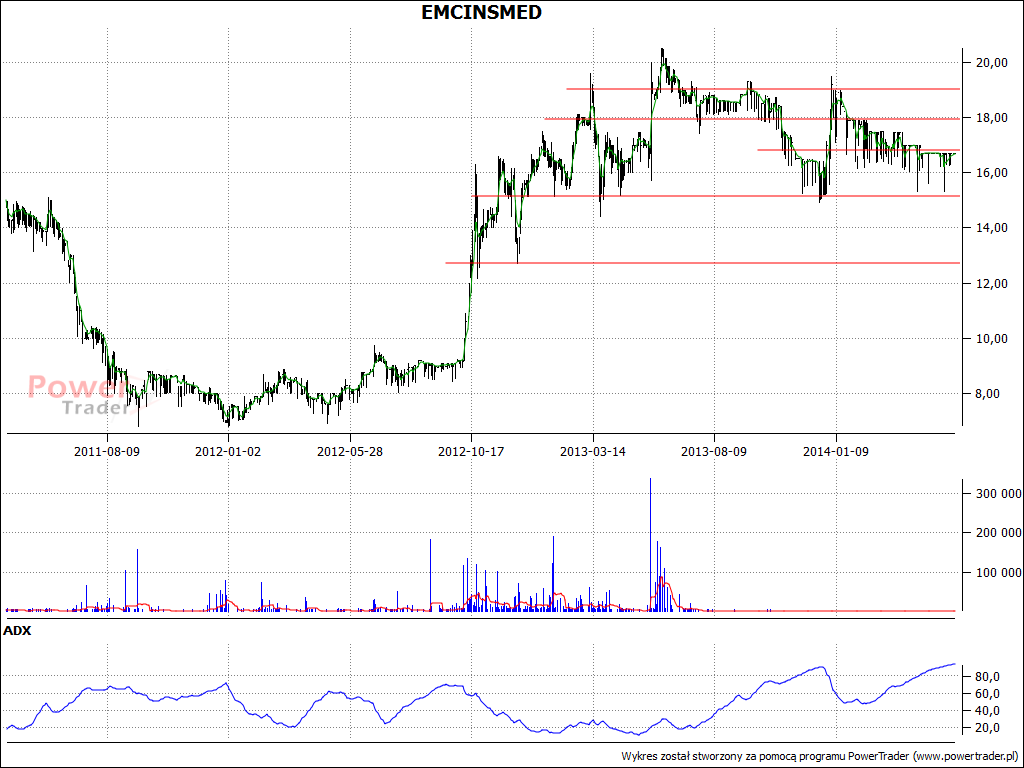The image size is (1024, 768).
Task: Click the 20,00 price axis label
Action: (990, 63)
